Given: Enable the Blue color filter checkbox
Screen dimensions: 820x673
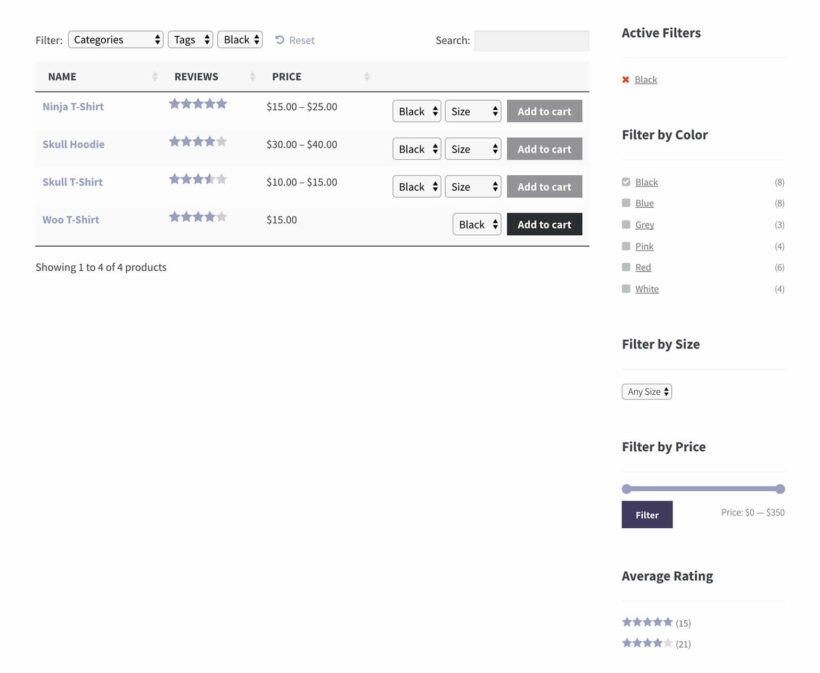Looking at the screenshot, I should pos(625,203).
